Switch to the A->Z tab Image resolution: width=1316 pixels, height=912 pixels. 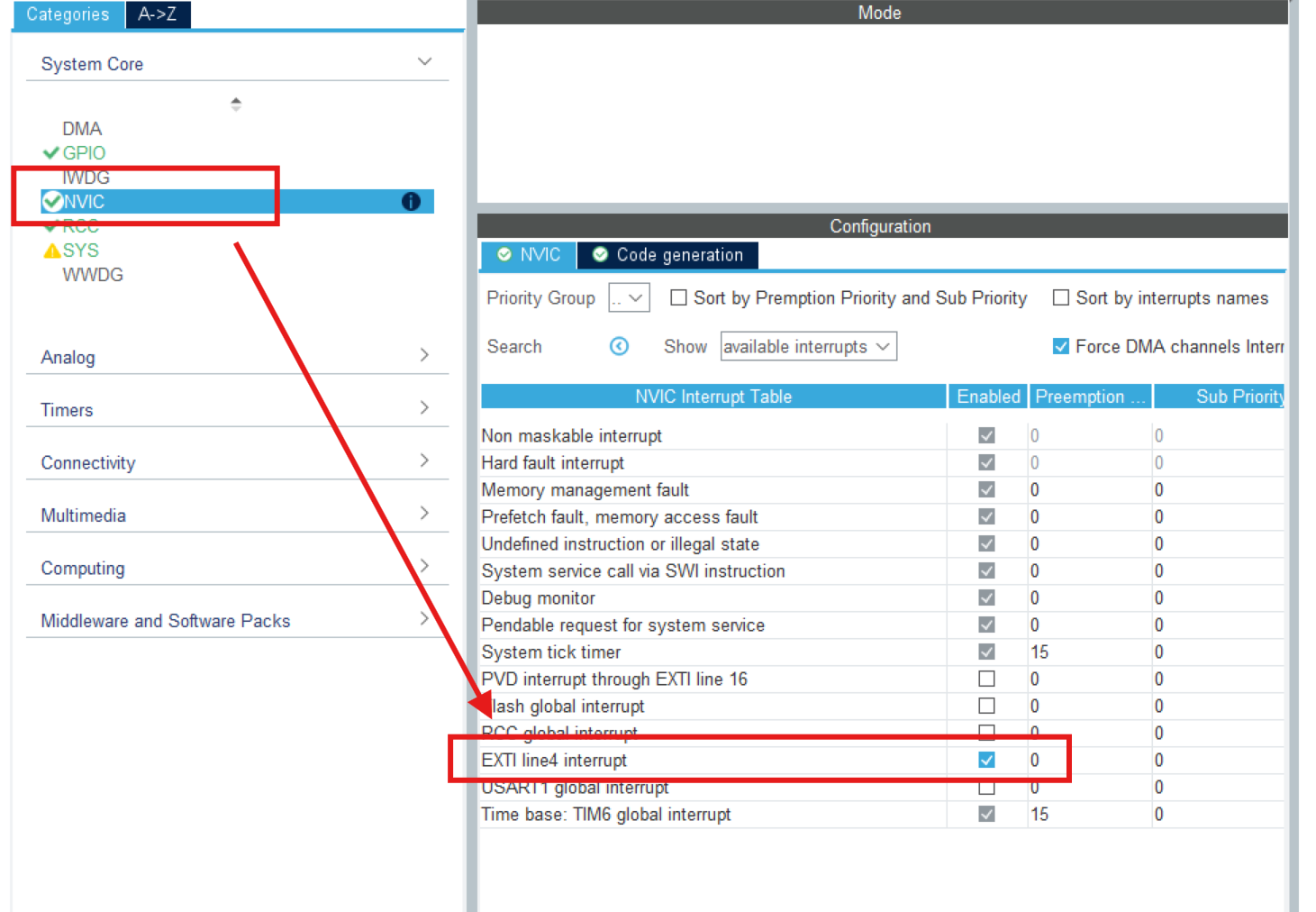coord(158,14)
